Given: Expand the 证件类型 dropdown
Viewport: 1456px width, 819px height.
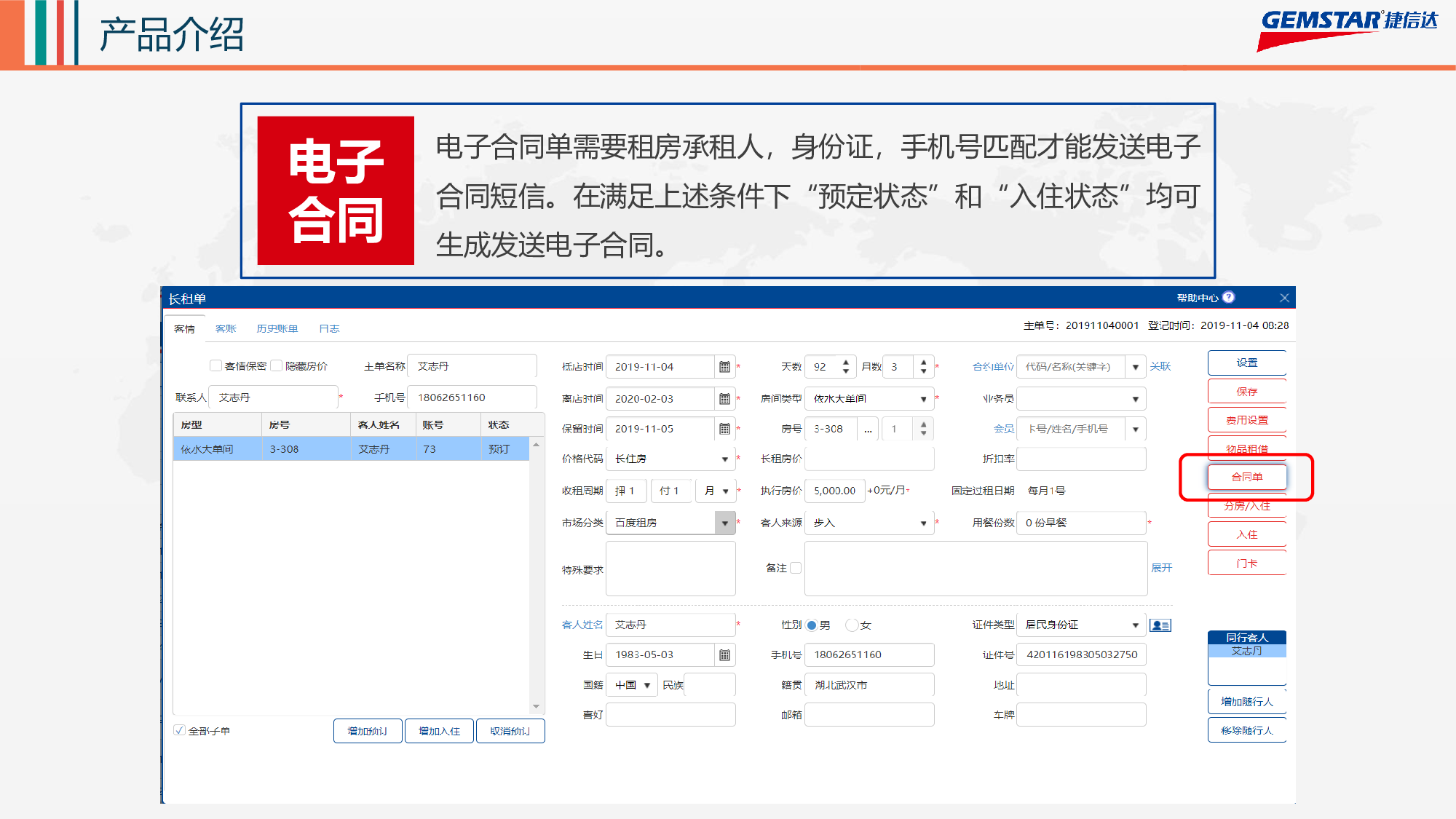Looking at the screenshot, I should (1136, 625).
